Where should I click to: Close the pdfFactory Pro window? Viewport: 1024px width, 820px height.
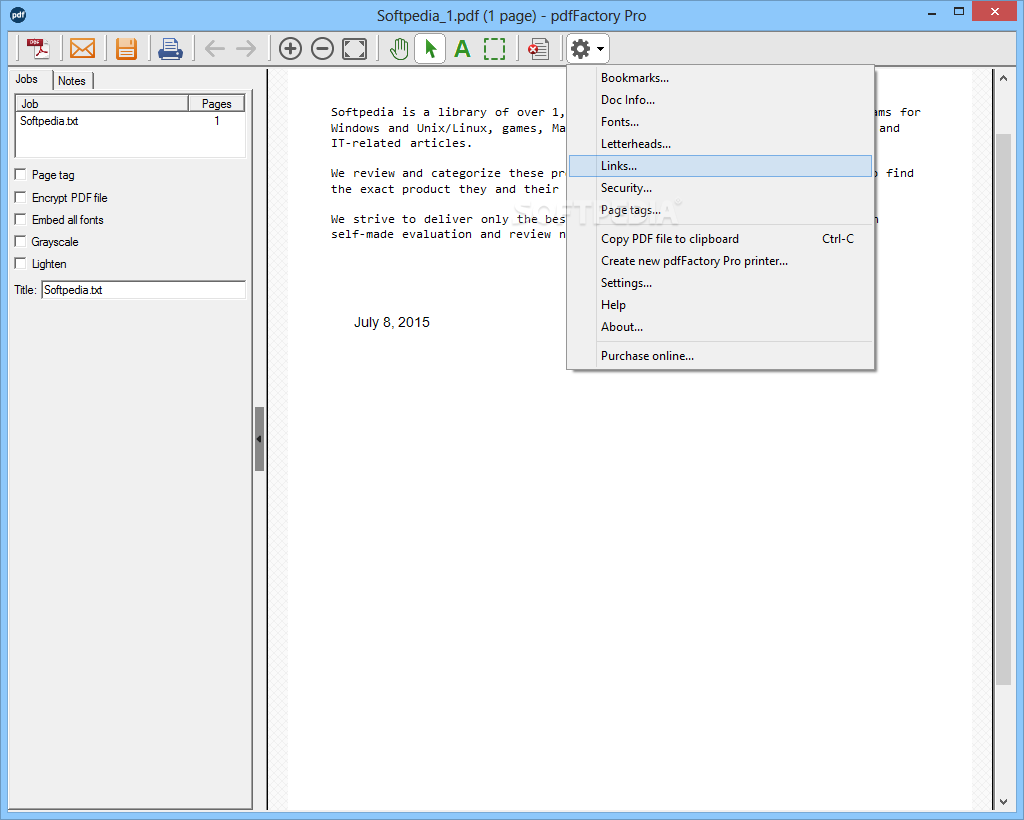995,12
